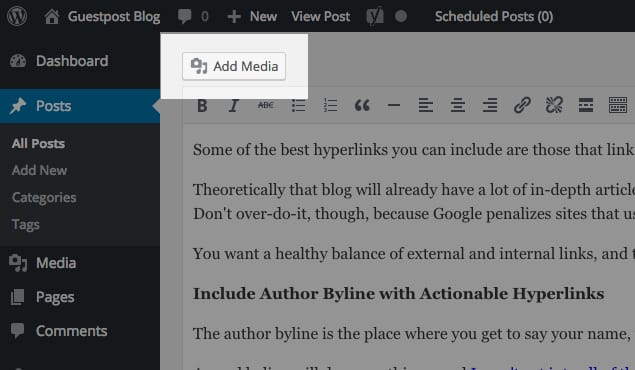This screenshot has height=370, width=635.
Task: Click the Comments sidebar bubble icon
Action: tap(17, 331)
